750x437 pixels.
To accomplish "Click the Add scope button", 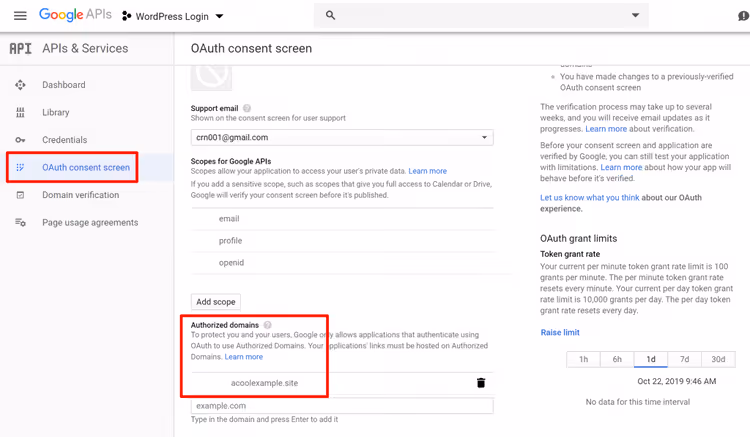I will [216, 302].
